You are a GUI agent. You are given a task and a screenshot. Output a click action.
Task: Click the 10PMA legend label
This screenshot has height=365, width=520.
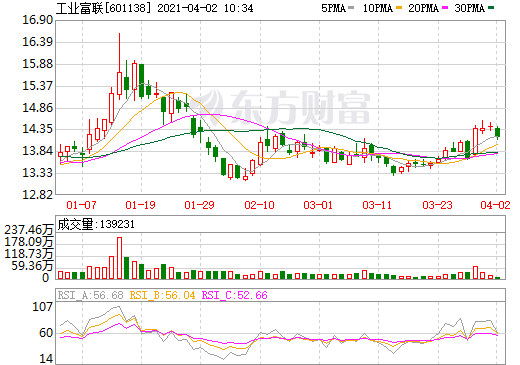[x=378, y=8]
